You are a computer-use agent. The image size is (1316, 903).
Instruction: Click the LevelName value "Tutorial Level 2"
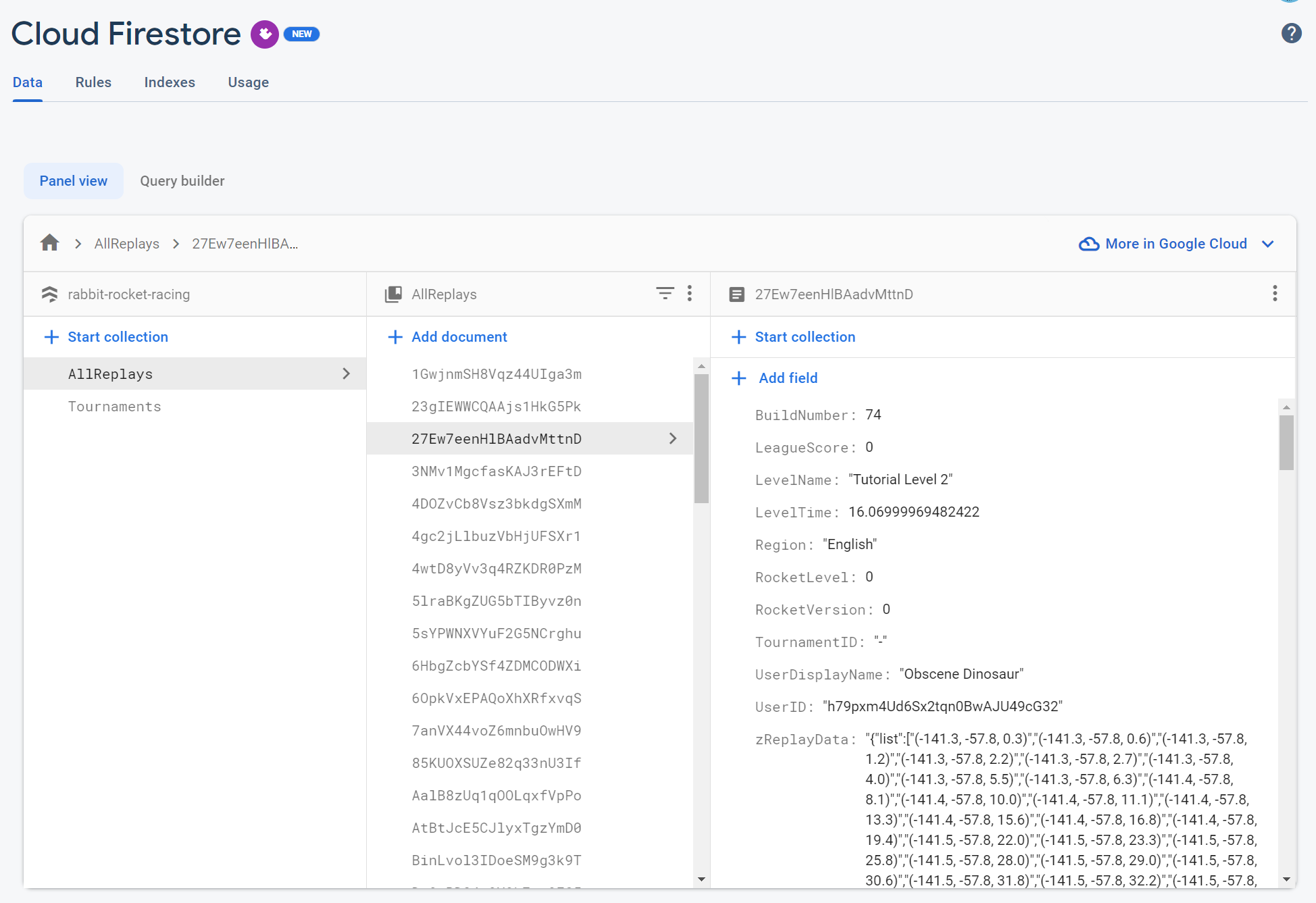pyautogui.click(x=901, y=480)
